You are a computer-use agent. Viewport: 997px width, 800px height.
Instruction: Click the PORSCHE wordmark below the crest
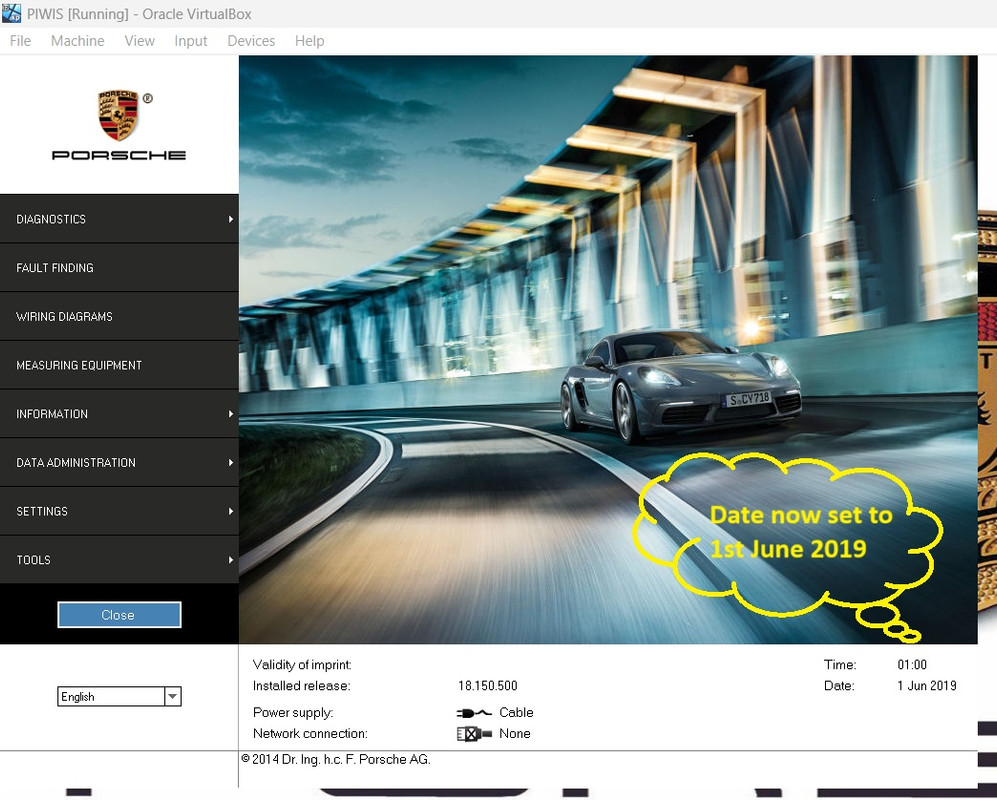(x=119, y=155)
